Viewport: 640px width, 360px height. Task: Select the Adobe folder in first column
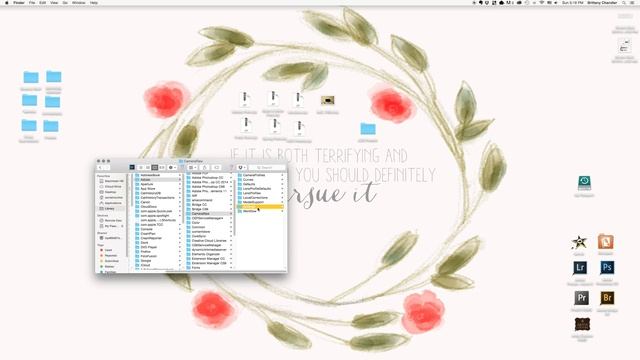click(x=158, y=180)
